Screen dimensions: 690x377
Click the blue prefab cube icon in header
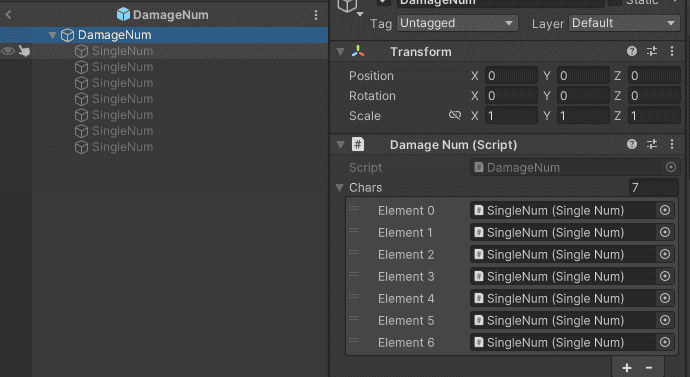click(x=123, y=15)
